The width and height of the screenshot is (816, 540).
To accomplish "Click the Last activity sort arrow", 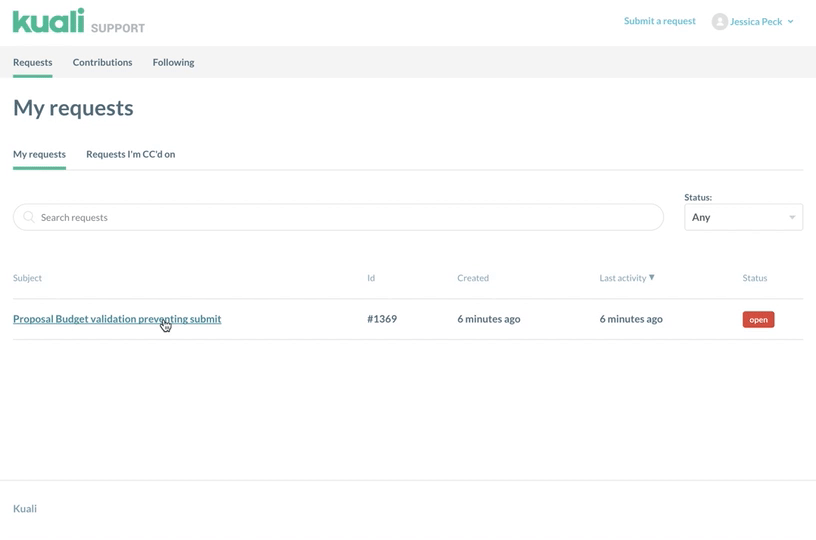I will (652, 277).
